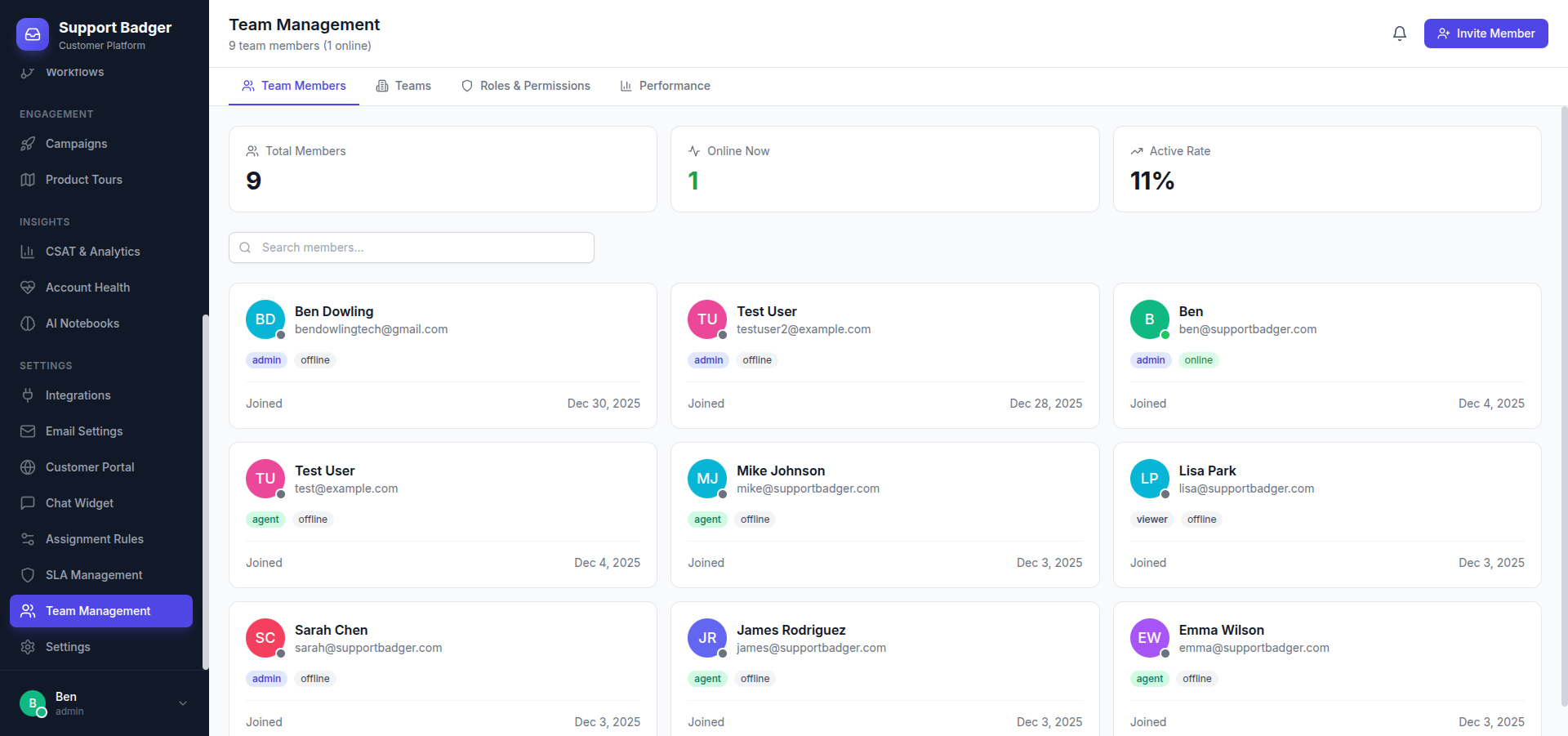Click the Search members input field
Image resolution: width=1568 pixels, height=736 pixels.
[x=412, y=248]
